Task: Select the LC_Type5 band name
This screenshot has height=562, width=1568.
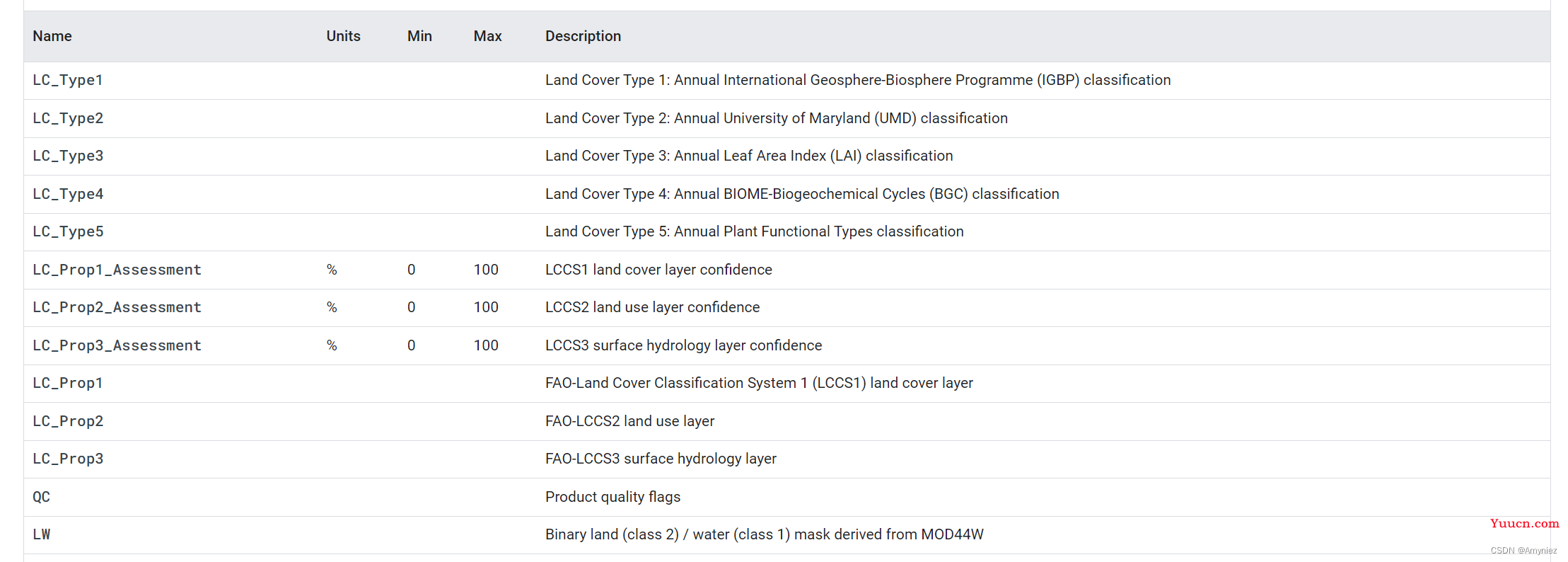Action: pos(68,231)
